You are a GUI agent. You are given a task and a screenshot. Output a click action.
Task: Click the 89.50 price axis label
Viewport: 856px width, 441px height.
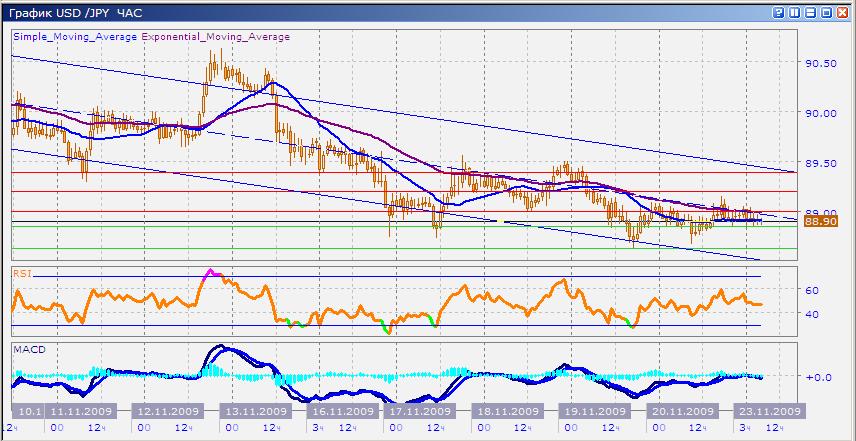point(821,163)
